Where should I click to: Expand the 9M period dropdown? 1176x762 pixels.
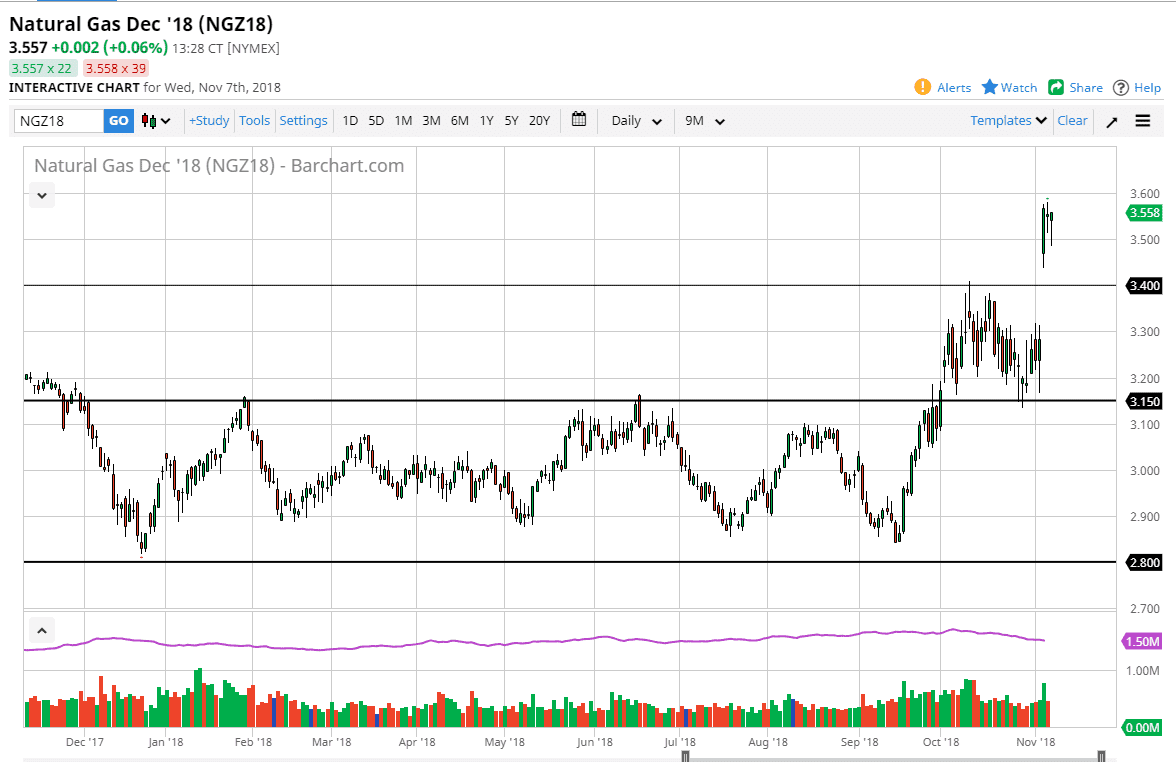point(704,121)
